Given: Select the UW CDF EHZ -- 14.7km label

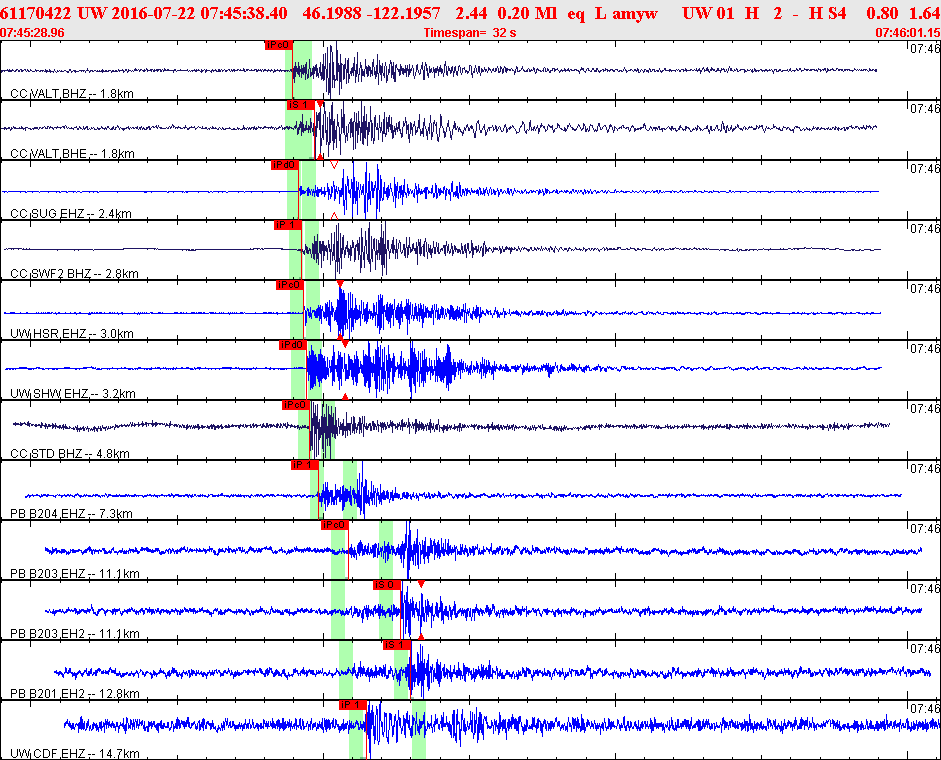Looking at the screenshot, I should [x=75, y=754].
